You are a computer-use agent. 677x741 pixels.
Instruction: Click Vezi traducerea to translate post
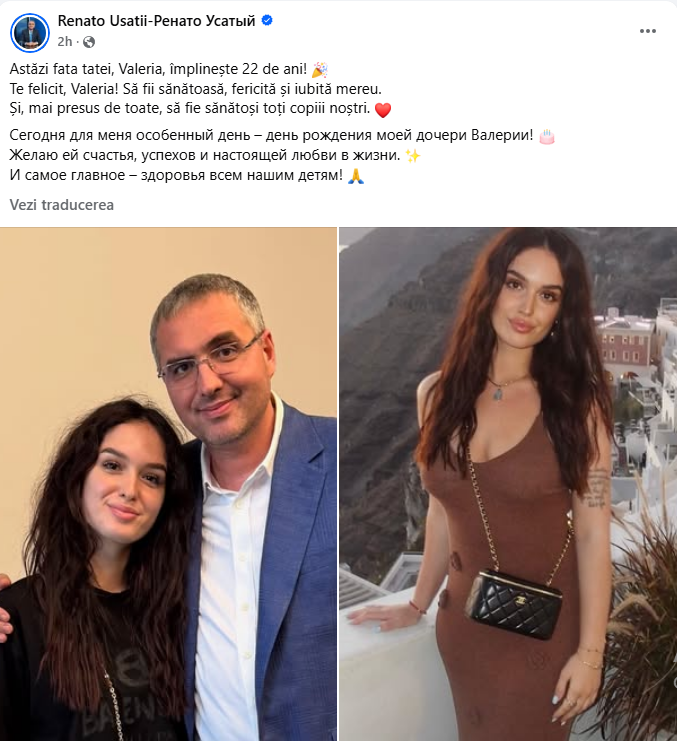[x=62, y=205]
